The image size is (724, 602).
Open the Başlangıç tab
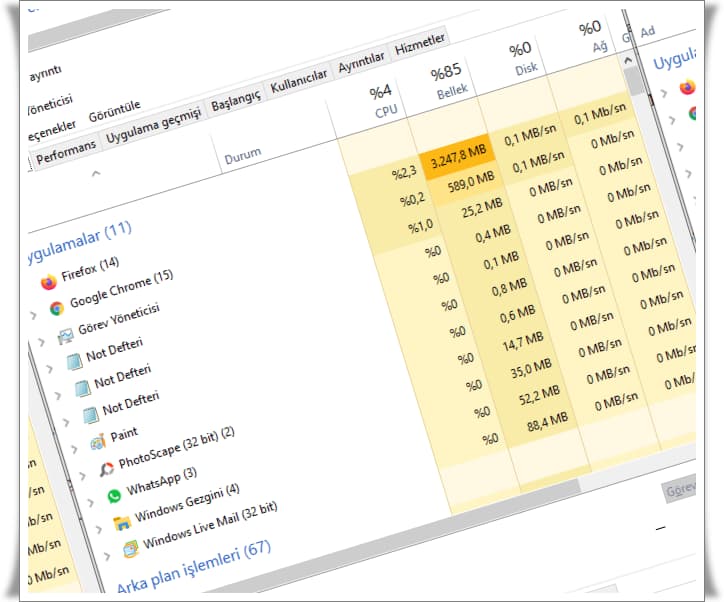(235, 101)
